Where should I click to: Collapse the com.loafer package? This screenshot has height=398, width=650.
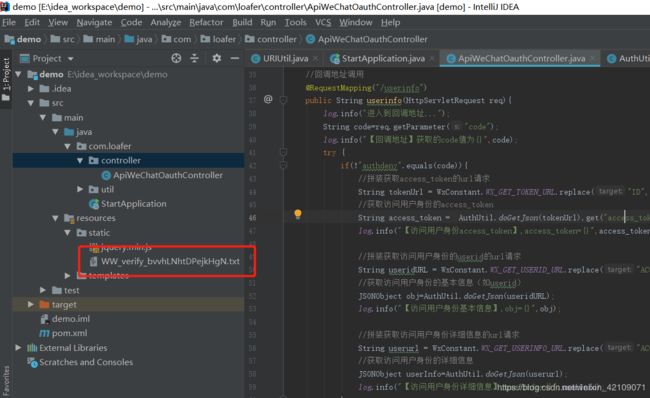pyautogui.click(x=68, y=146)
